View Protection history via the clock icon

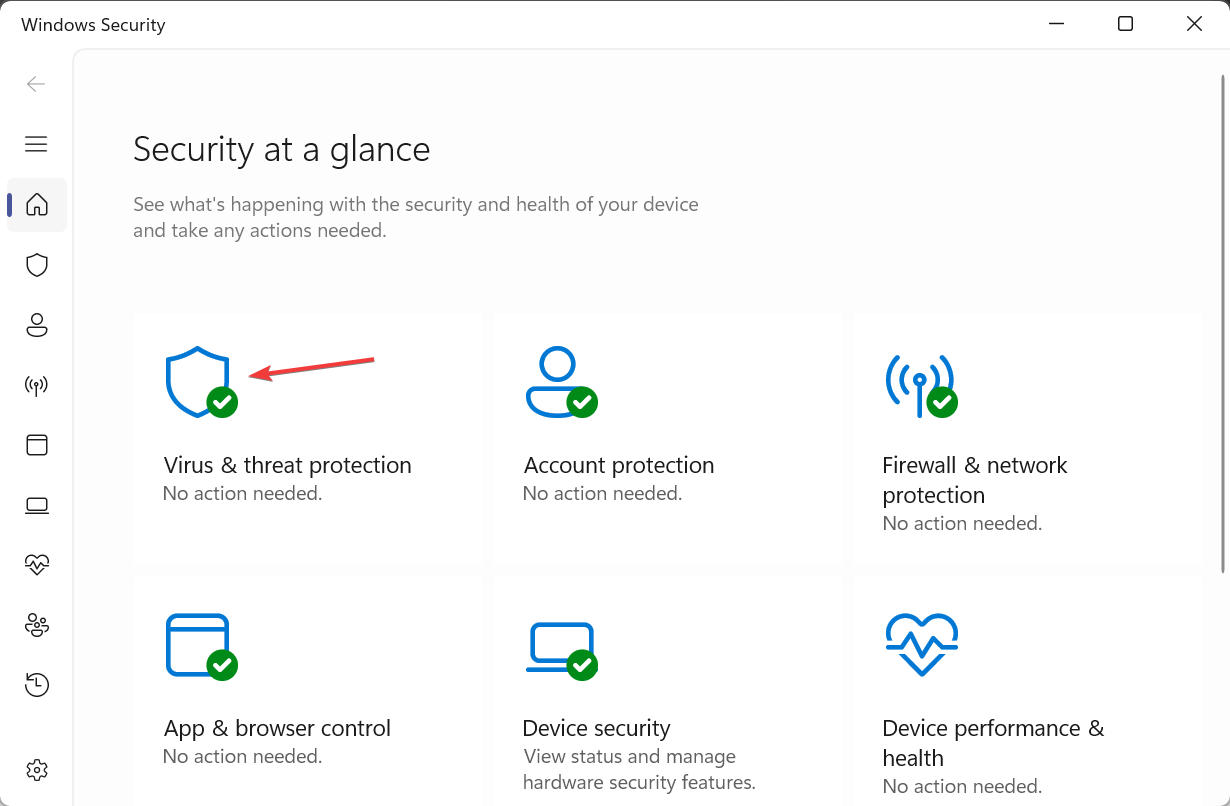click(36, 685)
